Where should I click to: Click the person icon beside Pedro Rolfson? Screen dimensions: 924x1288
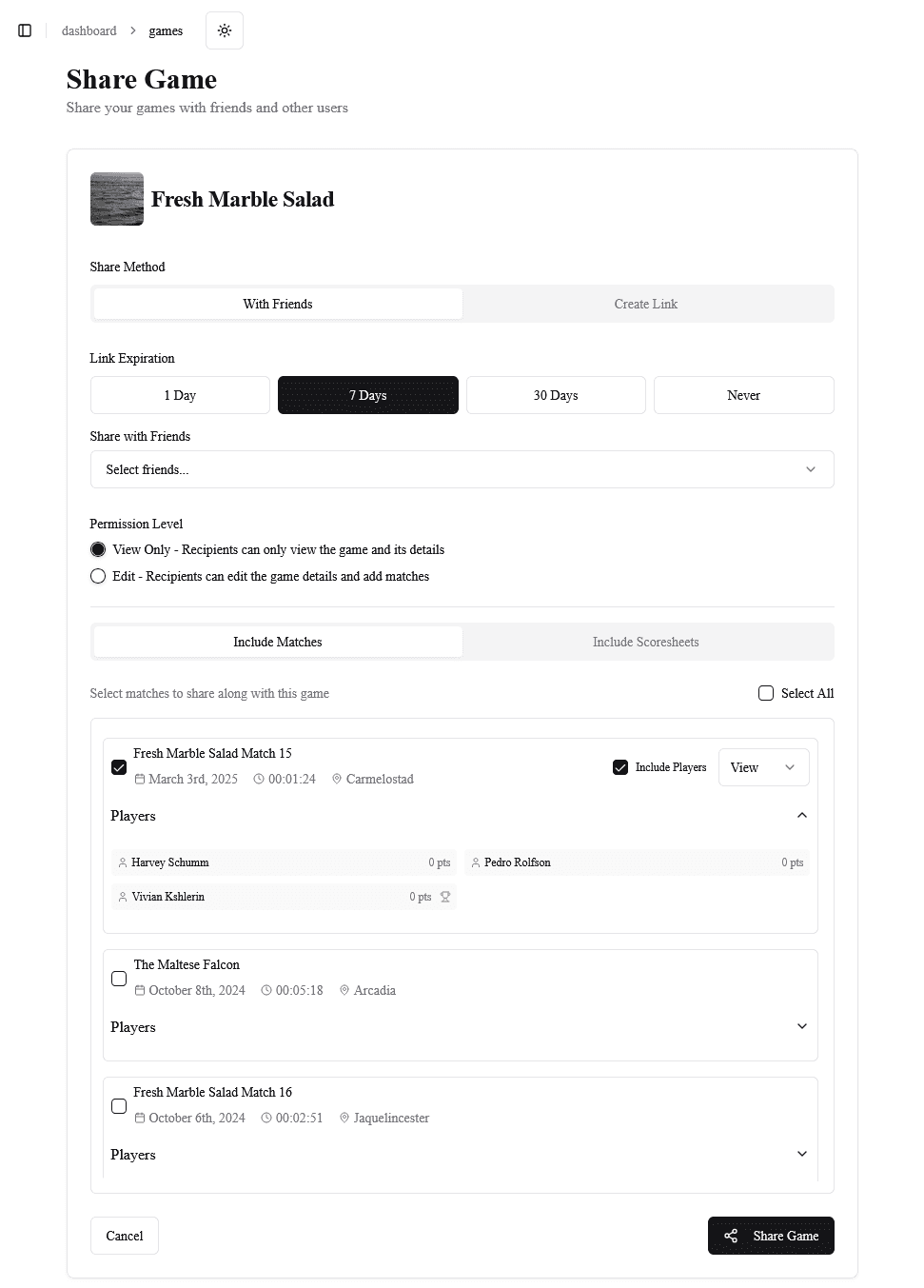[476, 862]
